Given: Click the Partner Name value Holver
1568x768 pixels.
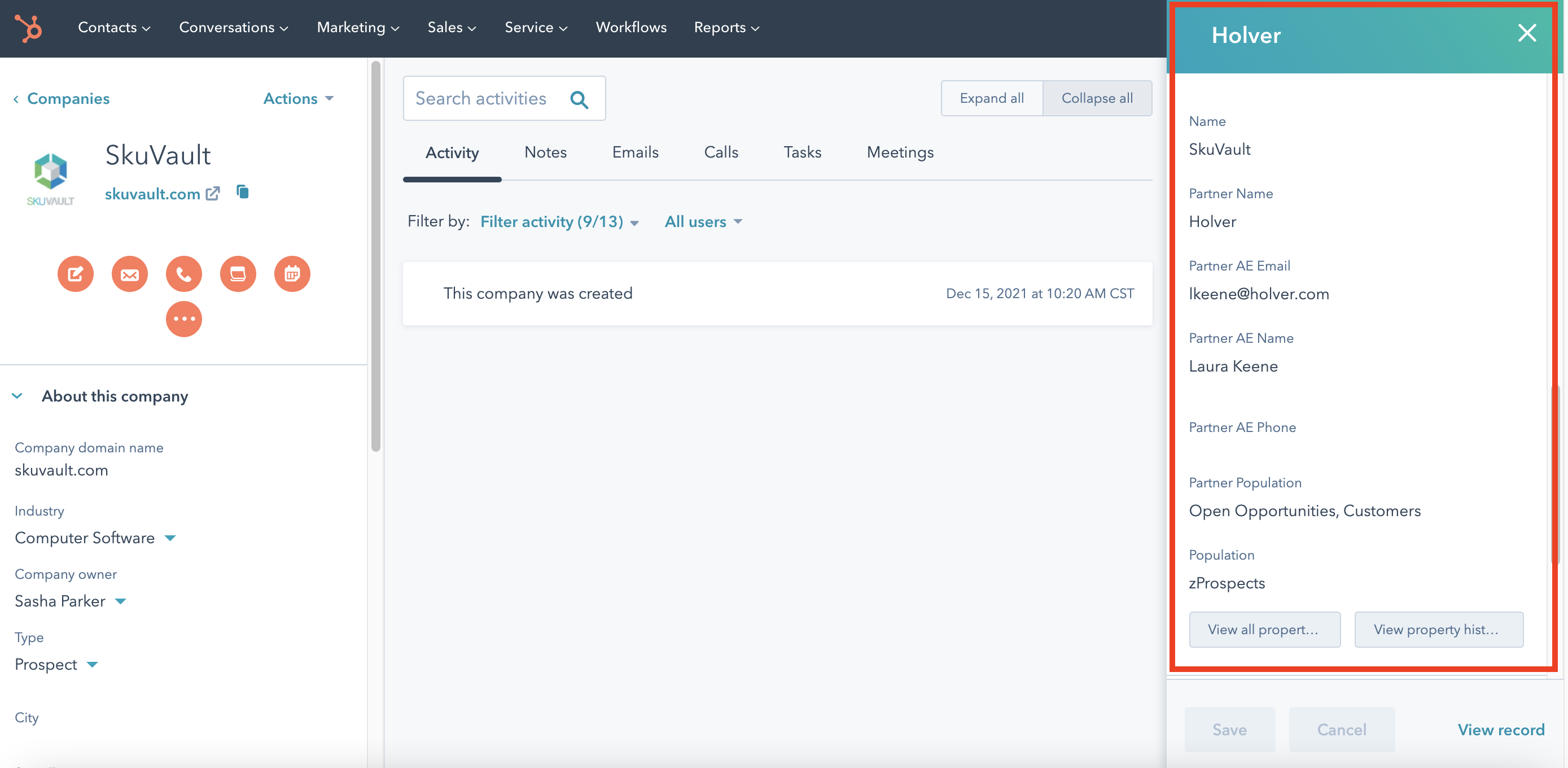Looking at the screenshot, I should pos(1212,222).
